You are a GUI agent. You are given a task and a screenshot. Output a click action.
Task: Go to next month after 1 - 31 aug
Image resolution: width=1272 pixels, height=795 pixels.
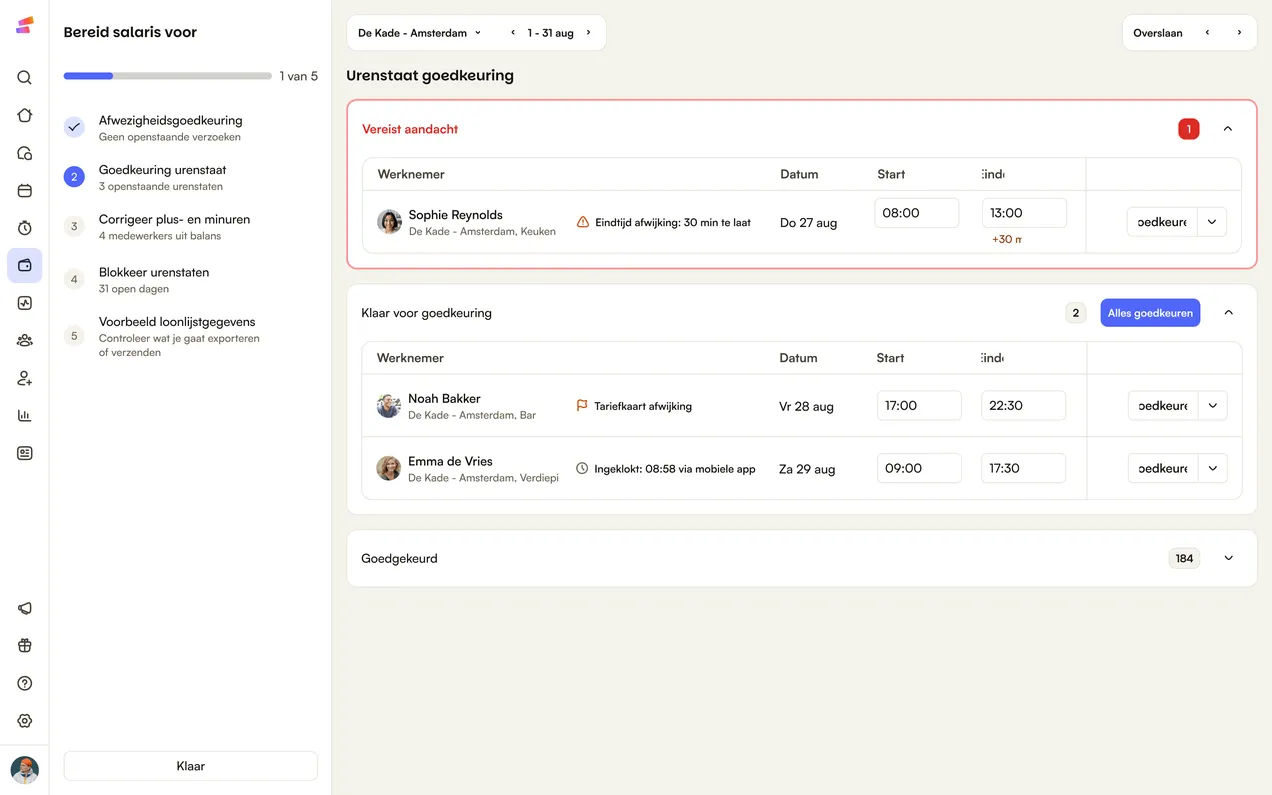click(588, 33)
